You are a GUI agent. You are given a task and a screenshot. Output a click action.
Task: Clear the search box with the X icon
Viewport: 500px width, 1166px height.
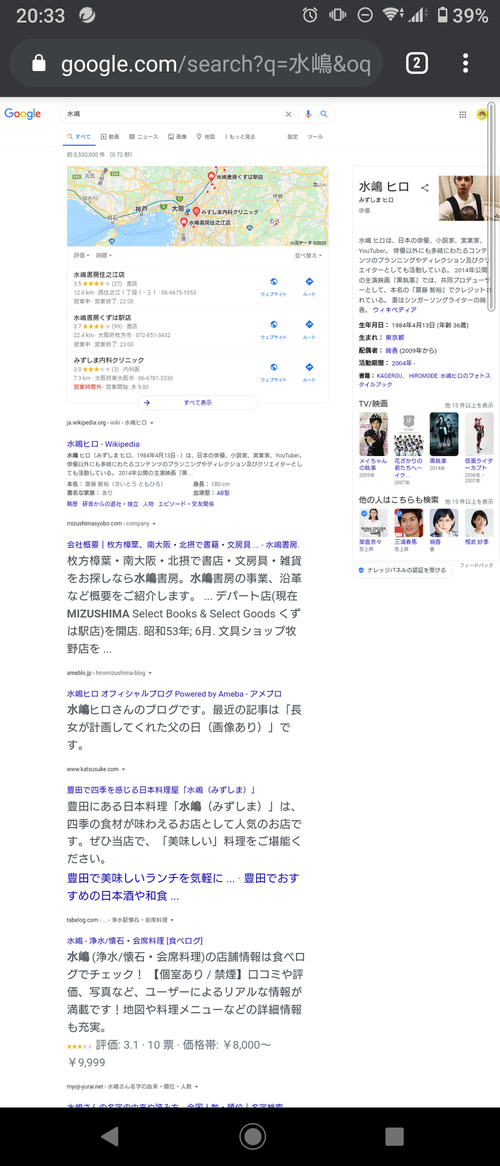click(289, 114)
